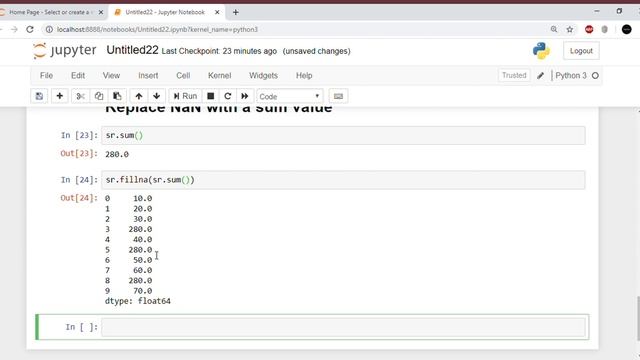The image size is (640, 360).
Task: Copy selected cells icon
Action: (99, 96)
